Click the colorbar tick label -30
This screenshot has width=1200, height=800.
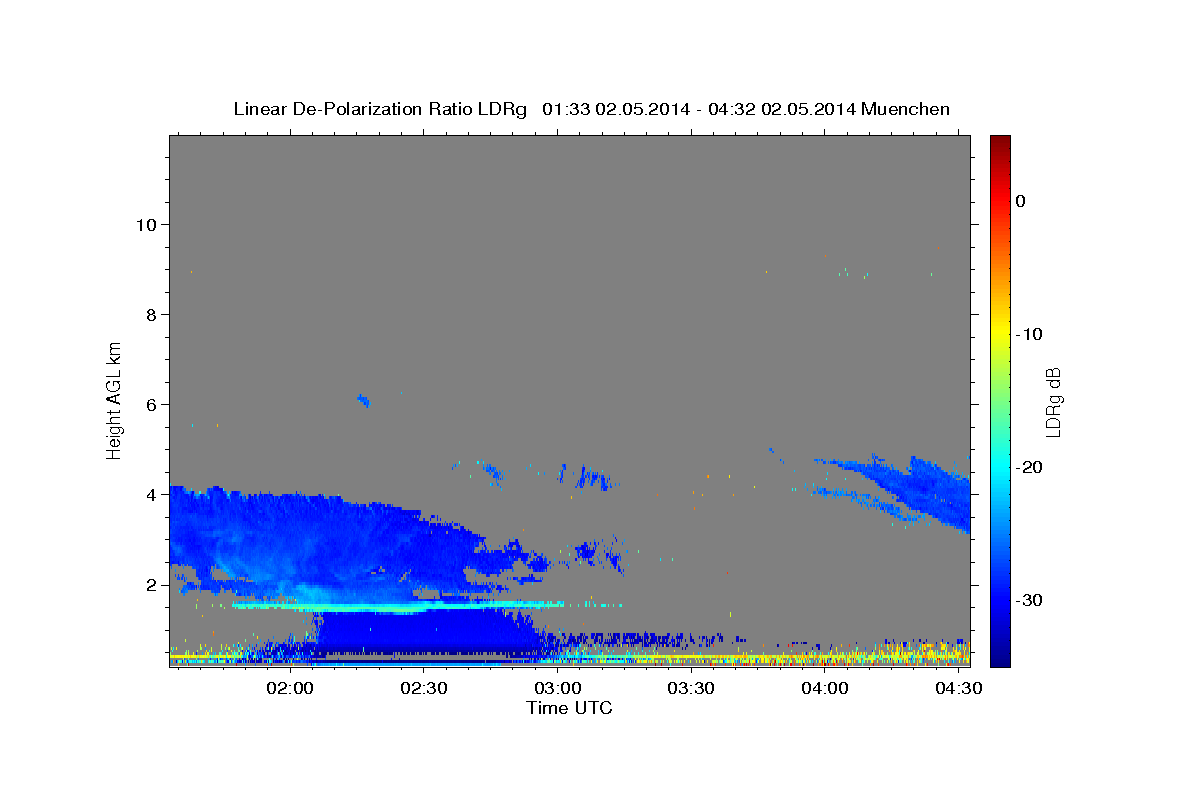1029,600
